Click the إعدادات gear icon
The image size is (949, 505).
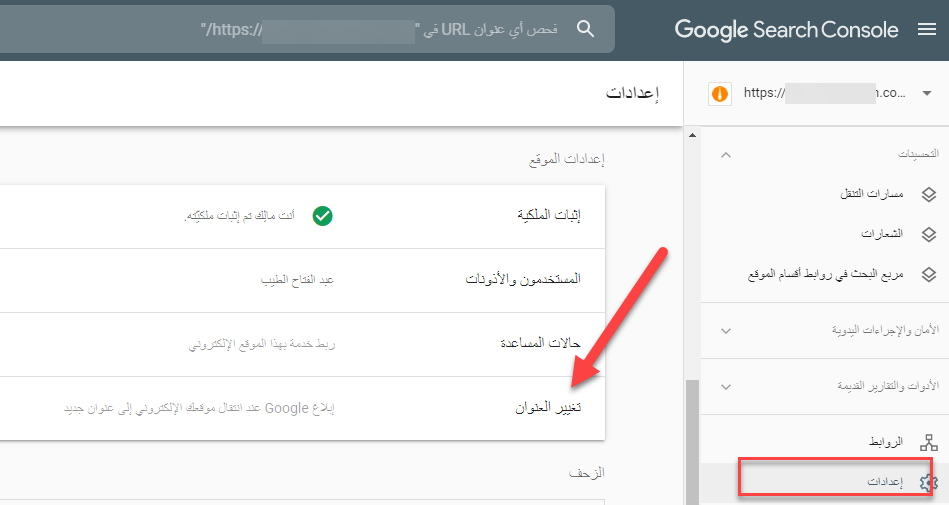pos(928,482)
